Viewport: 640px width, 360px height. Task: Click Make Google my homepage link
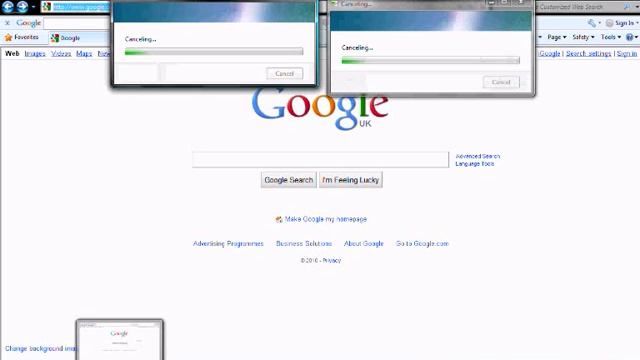coord(326,219)
